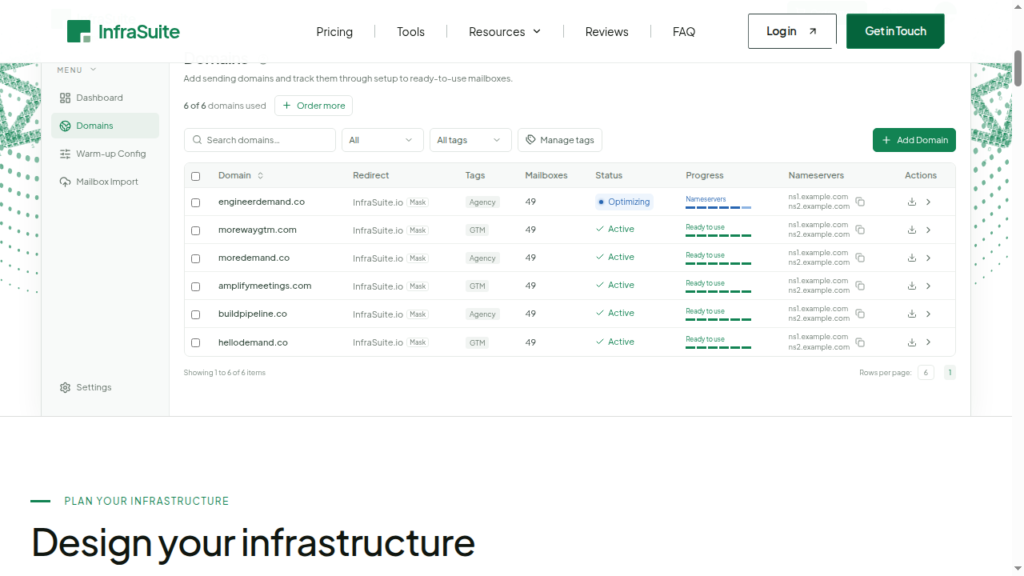
Task: Copy nameservers for moredemand.co
Action: 860,258
